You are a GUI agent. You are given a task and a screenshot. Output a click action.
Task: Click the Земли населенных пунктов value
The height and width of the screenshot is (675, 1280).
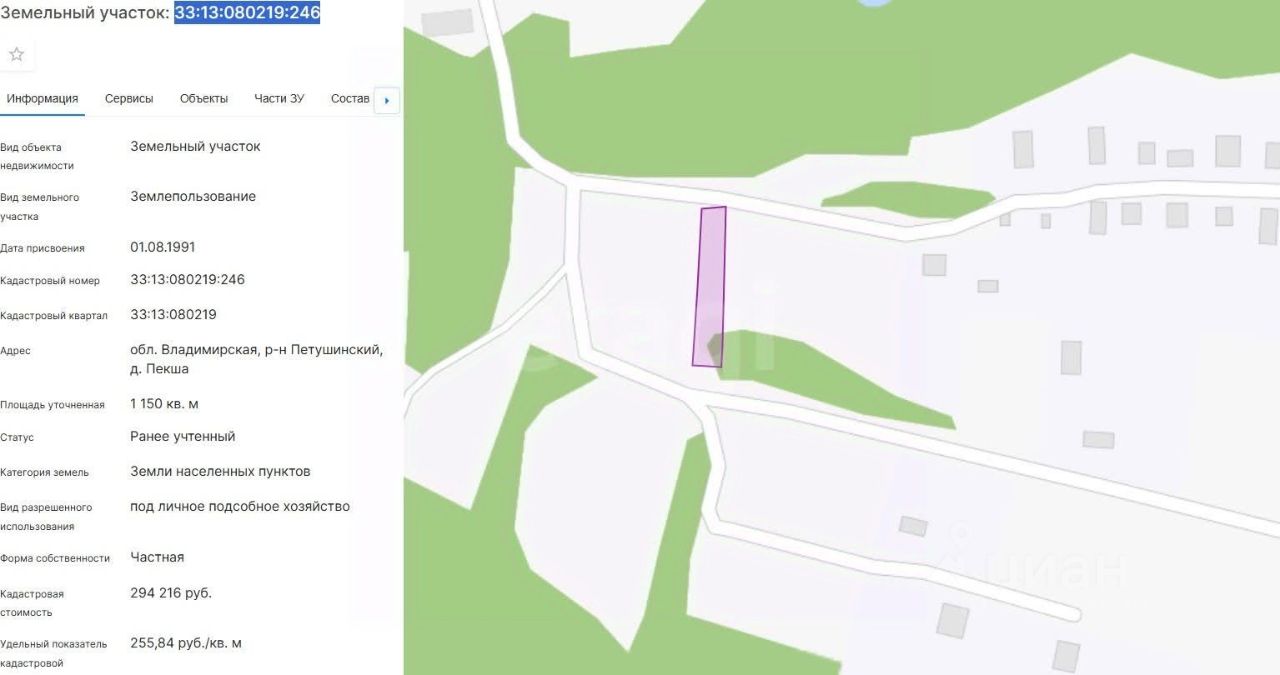tap(220, 471)
